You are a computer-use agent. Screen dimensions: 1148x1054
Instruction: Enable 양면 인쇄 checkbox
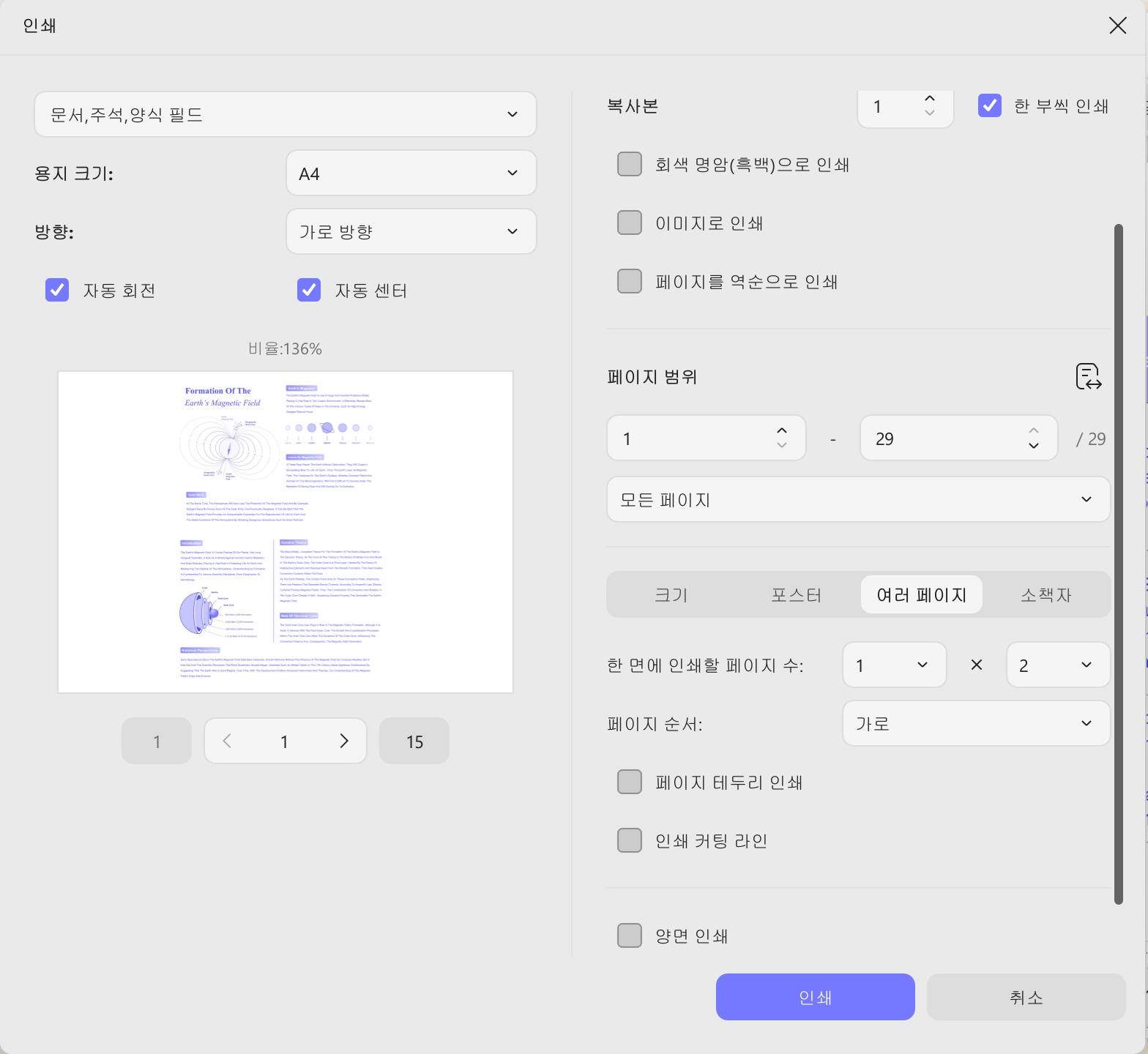tap(630, 935)
